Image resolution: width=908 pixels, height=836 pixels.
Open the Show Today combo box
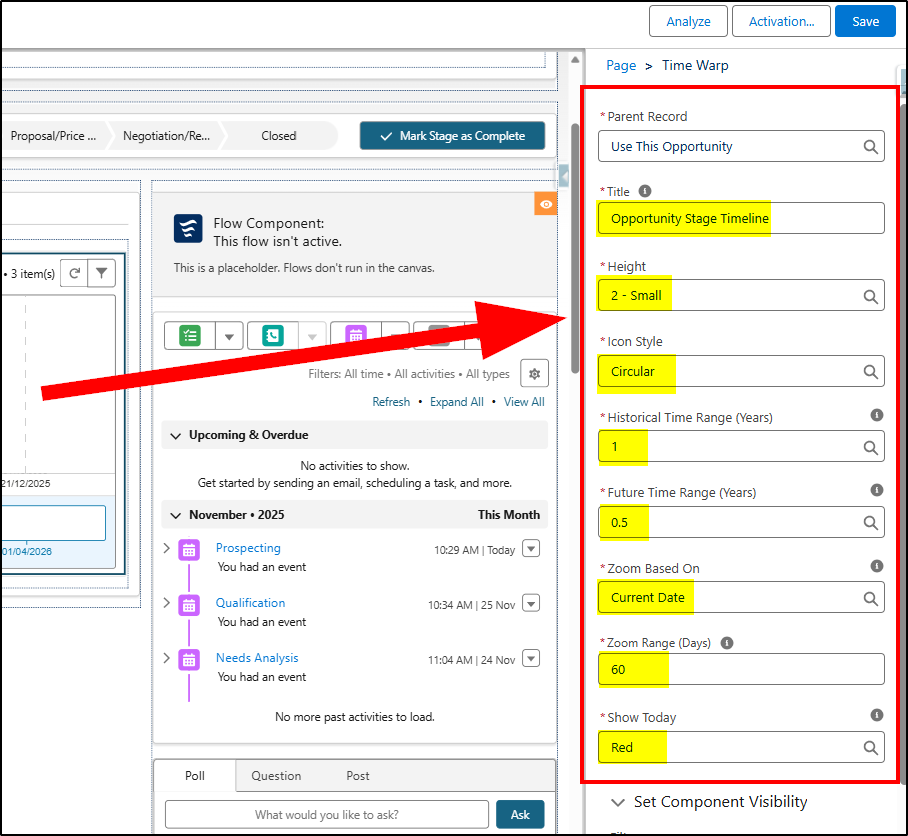740,747
